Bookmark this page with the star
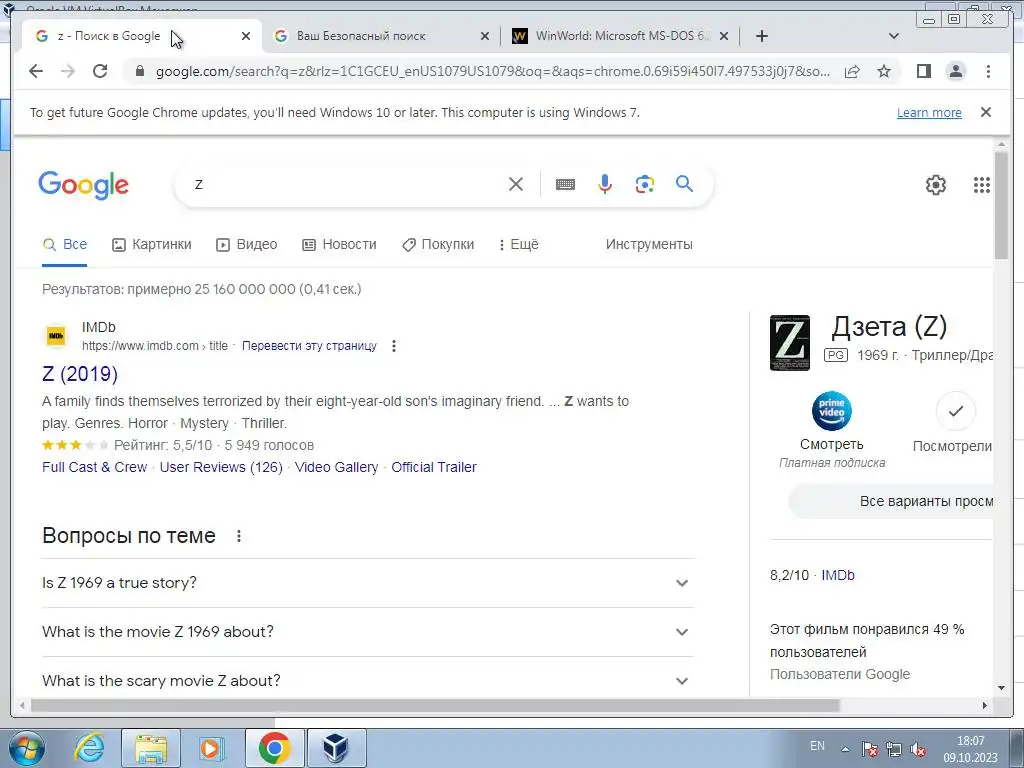 tap(884, 71)
